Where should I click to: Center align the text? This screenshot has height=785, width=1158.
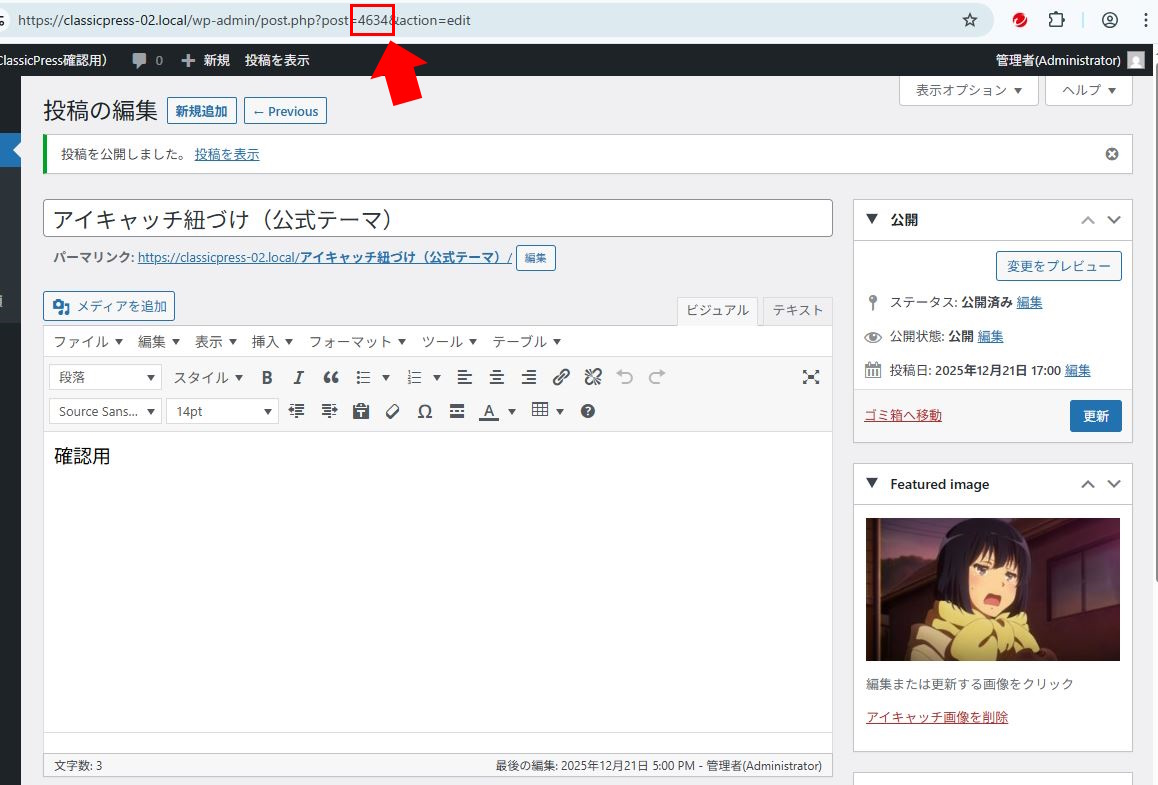pos(497,377)
